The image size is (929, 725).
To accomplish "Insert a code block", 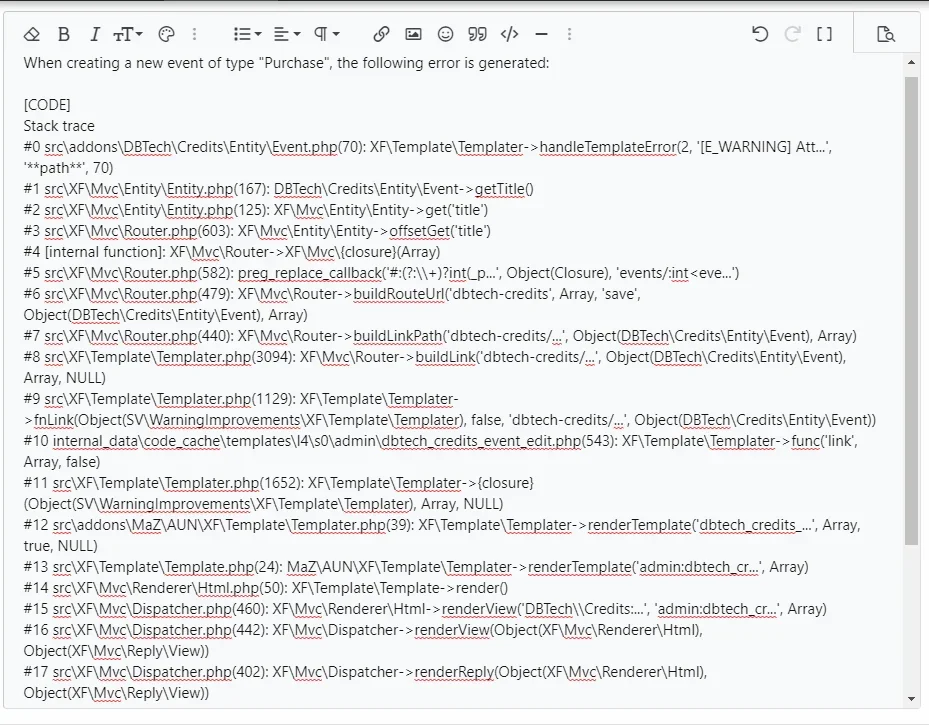I will click(x=510, y=34).
